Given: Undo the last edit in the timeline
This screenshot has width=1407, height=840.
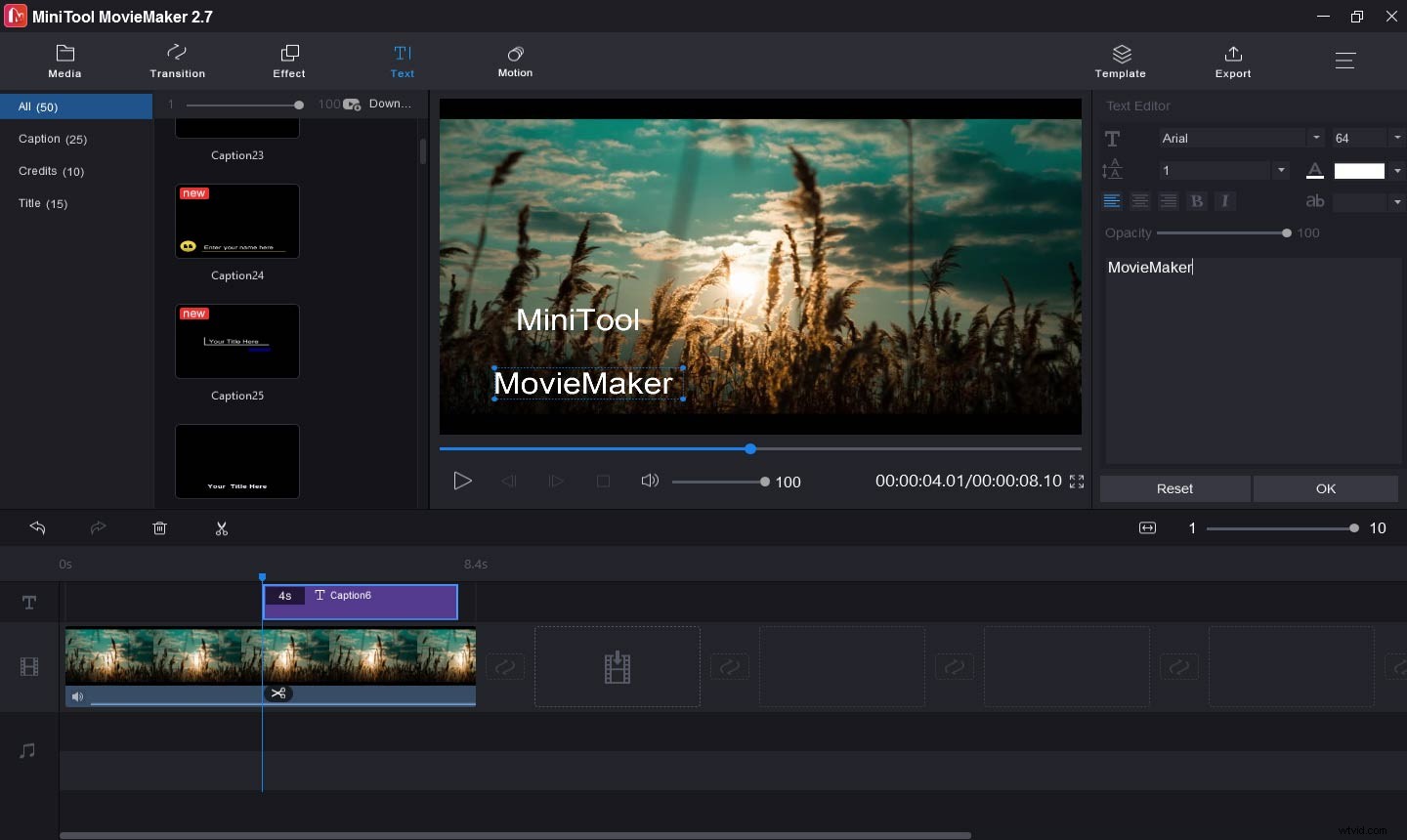Looking at the screenshot, I should pyautogui.click(x=37, y=528).
